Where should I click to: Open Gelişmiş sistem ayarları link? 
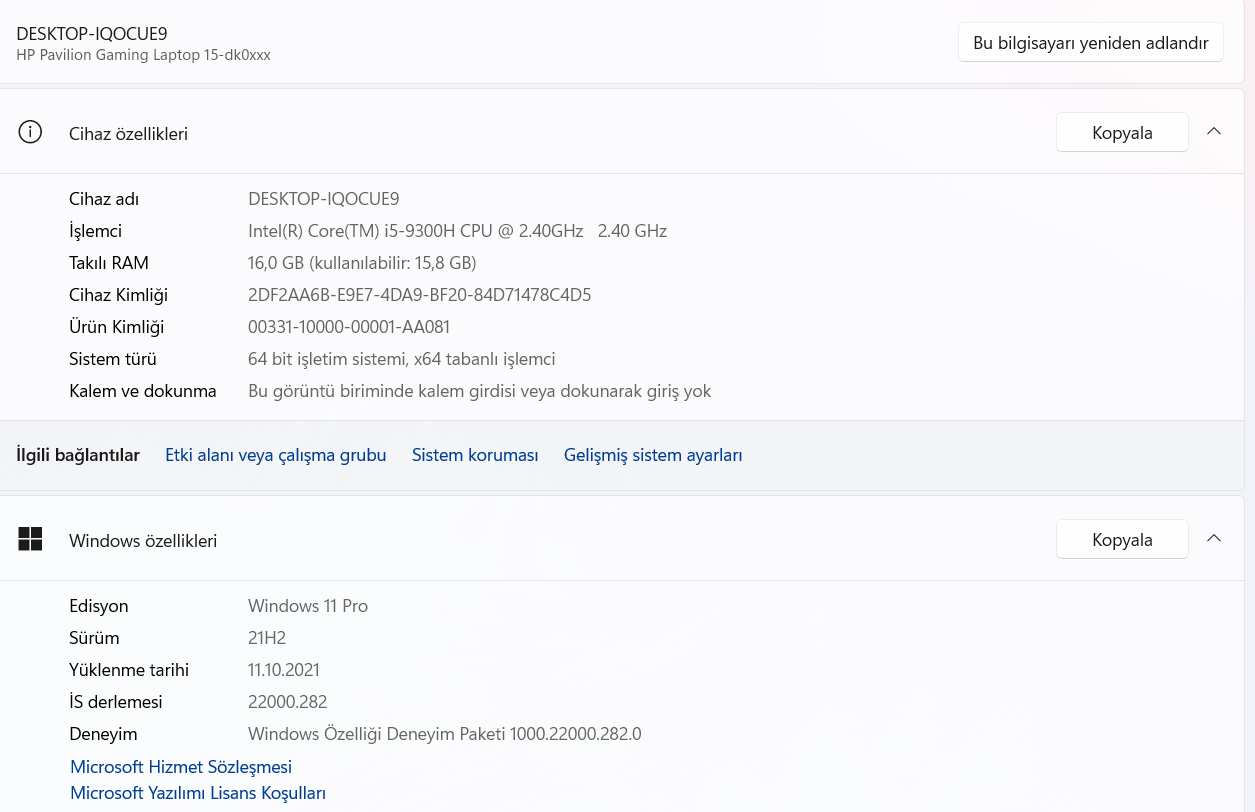coord(653,455)
